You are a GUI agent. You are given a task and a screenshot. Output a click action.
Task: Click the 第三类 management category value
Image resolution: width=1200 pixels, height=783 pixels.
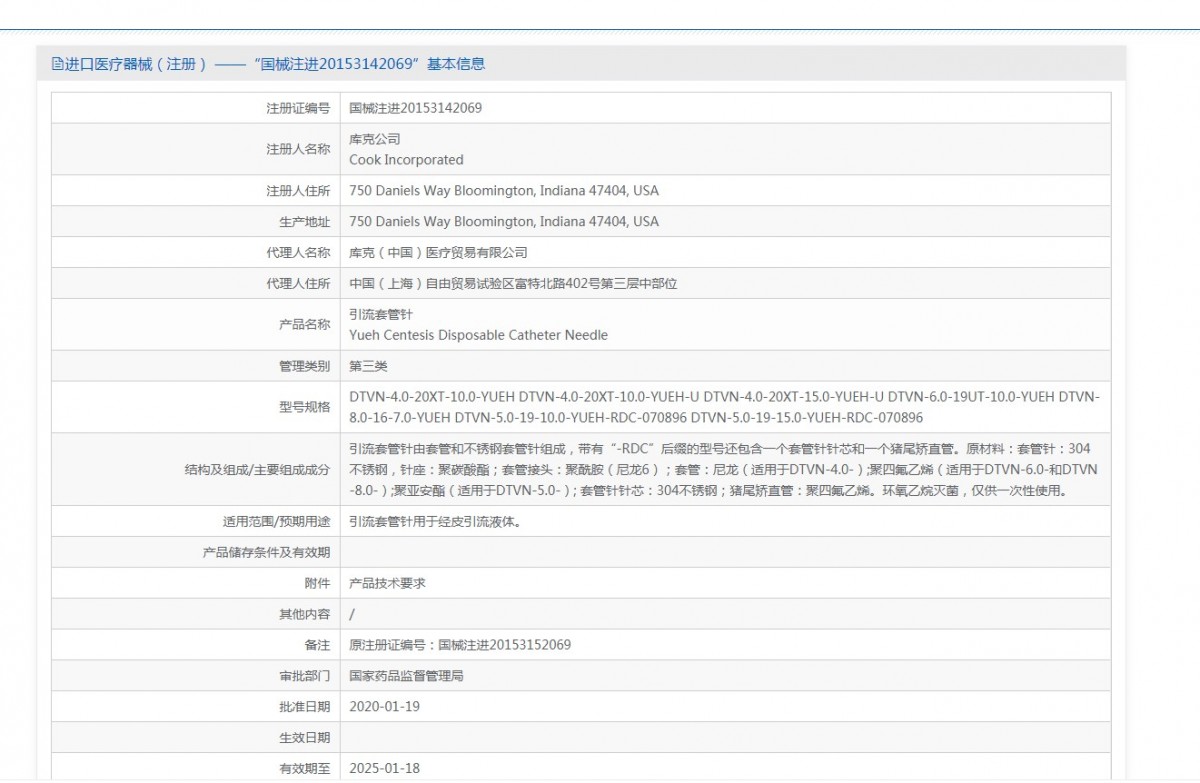368,367
